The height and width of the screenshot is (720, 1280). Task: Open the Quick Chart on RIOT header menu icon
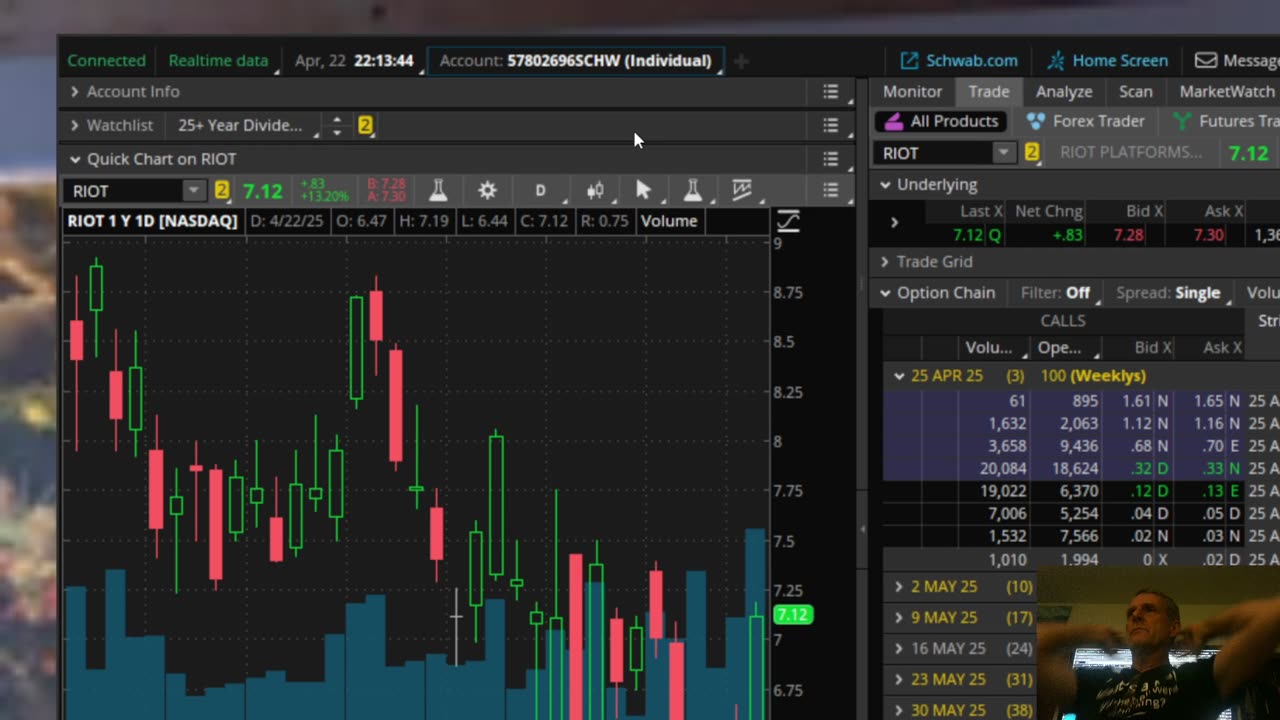(830, 158)
